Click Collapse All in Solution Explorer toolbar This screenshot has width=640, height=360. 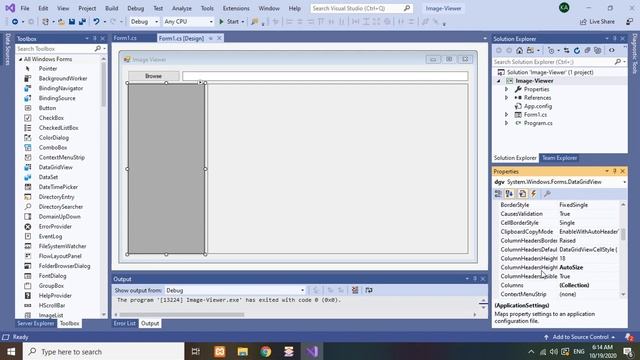(x=587, y=51)
